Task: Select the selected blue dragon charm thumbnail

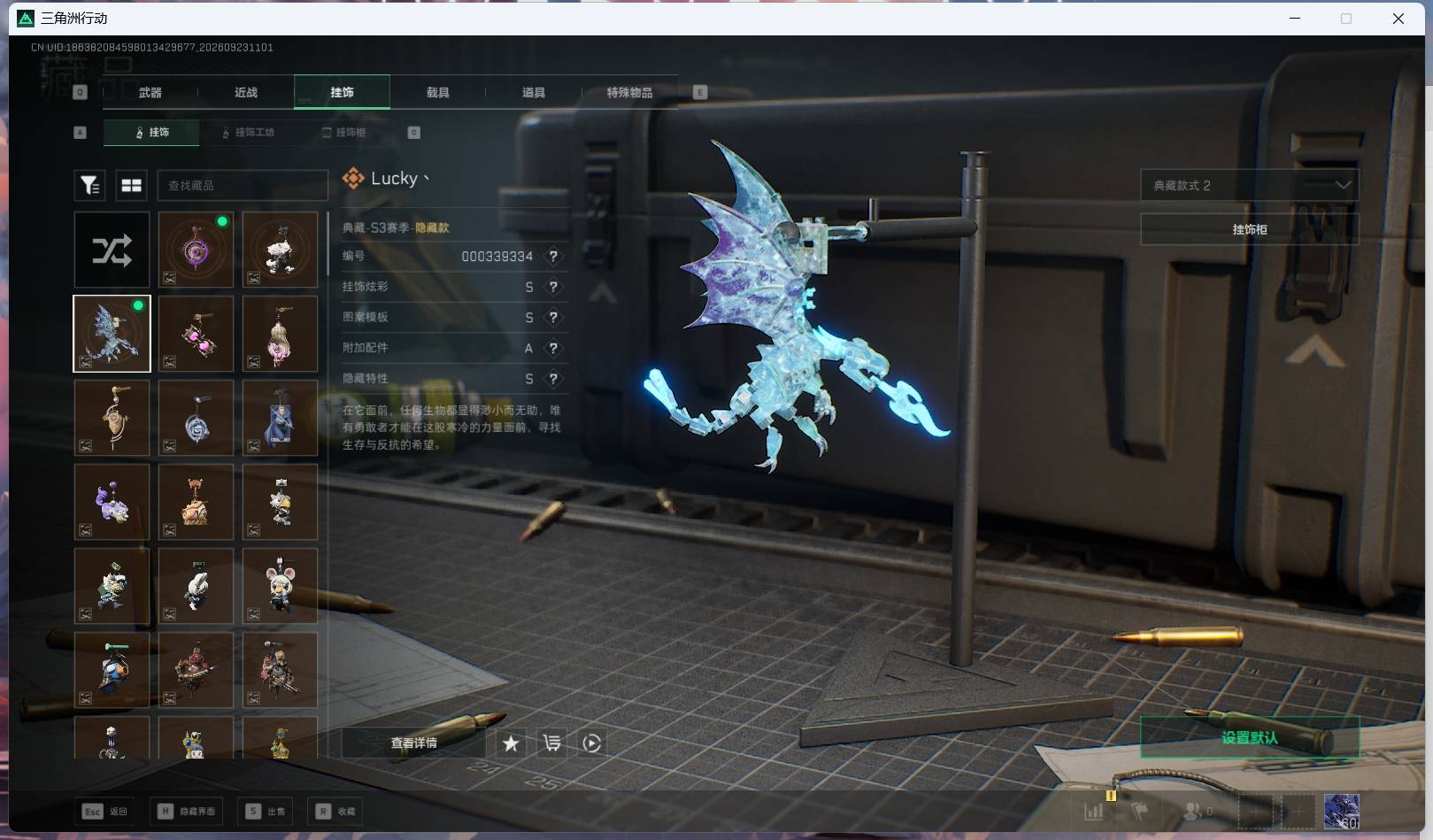Action: point(112,334)
